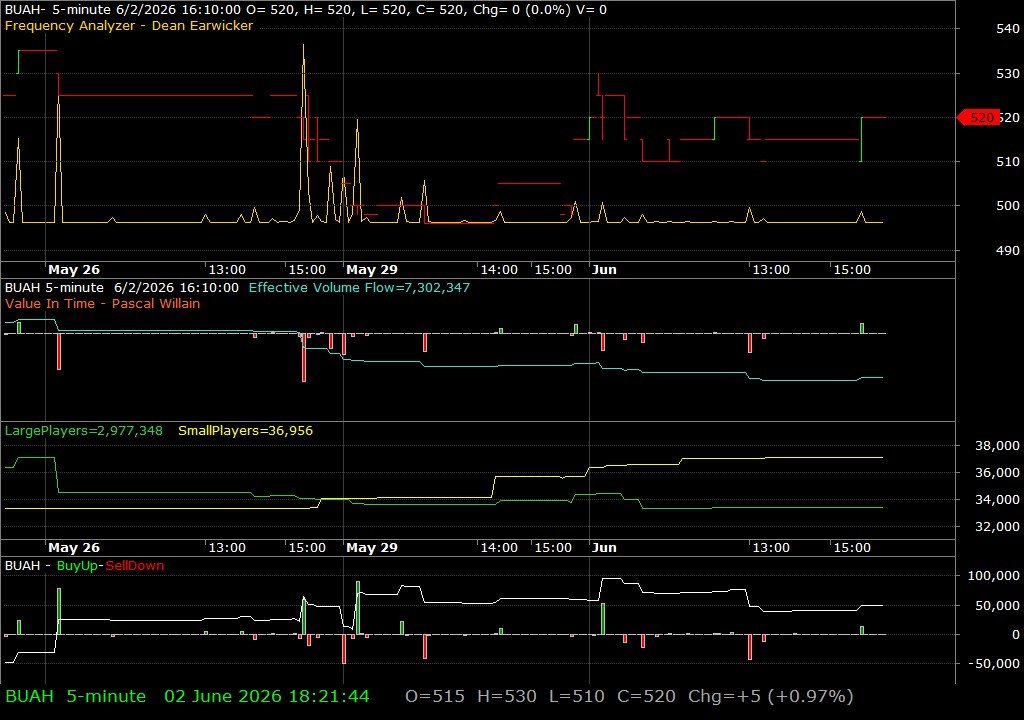Viewport: 1024px width, 720px height.
Task: Click 'May 29' on the upper time axis
Action: click(x=372, y=269)
